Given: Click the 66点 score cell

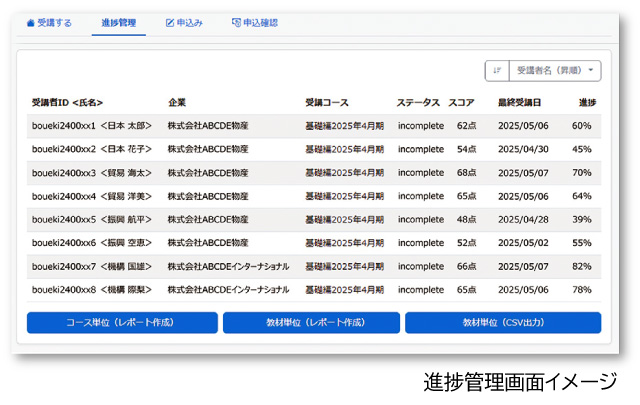Looking at the screenshot, I should click(x=467, y=267).
